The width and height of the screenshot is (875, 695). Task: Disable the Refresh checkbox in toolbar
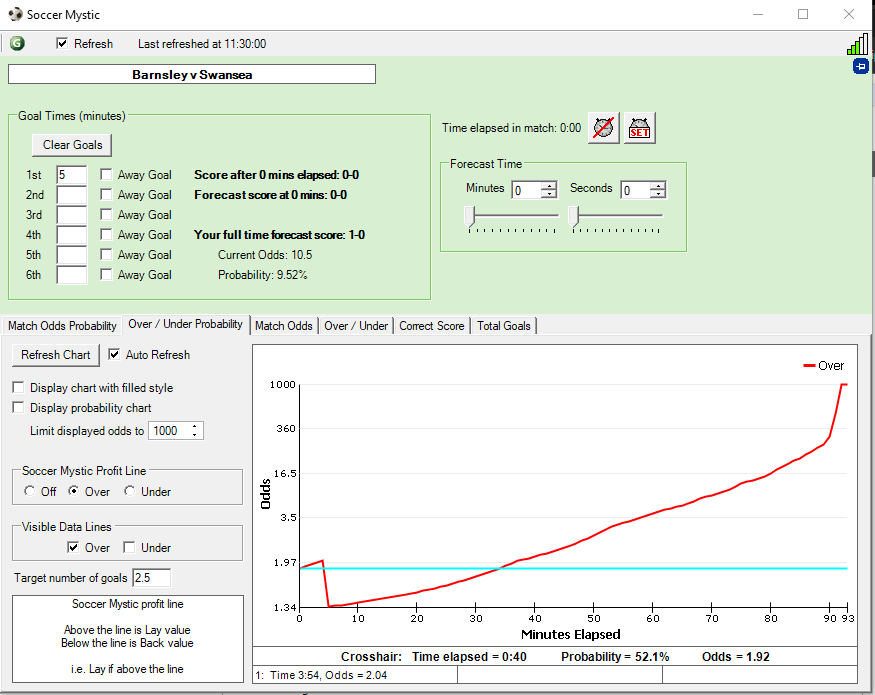63,44
